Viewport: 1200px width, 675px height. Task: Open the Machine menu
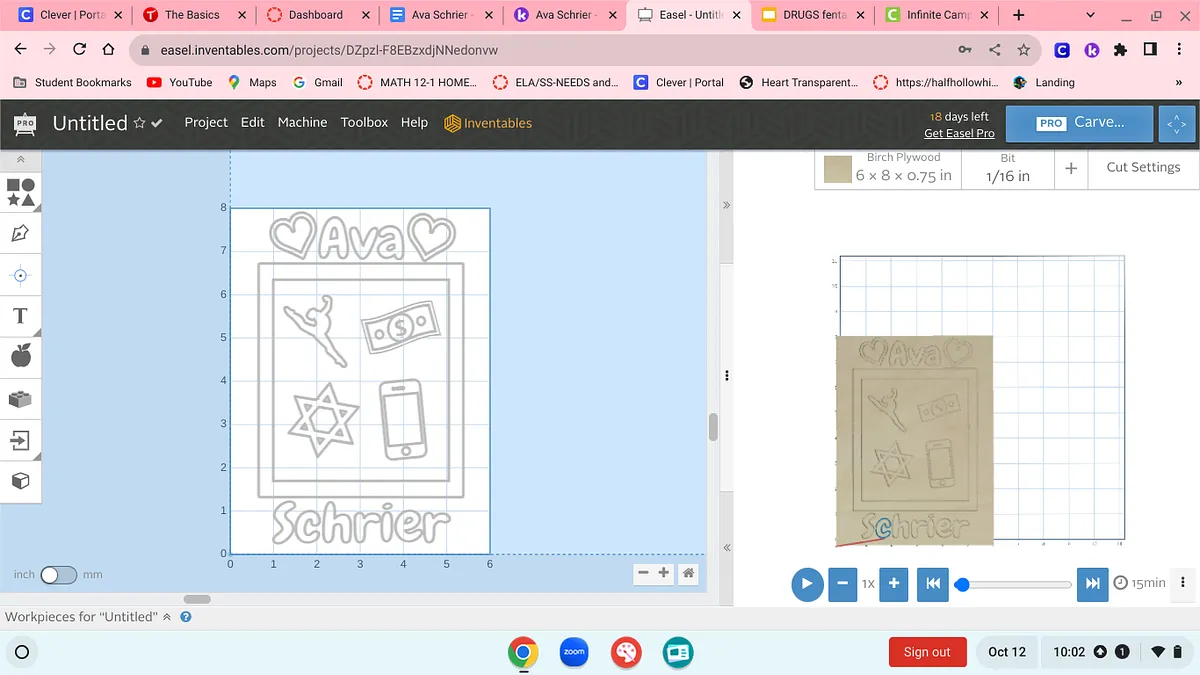pos(302,122)
